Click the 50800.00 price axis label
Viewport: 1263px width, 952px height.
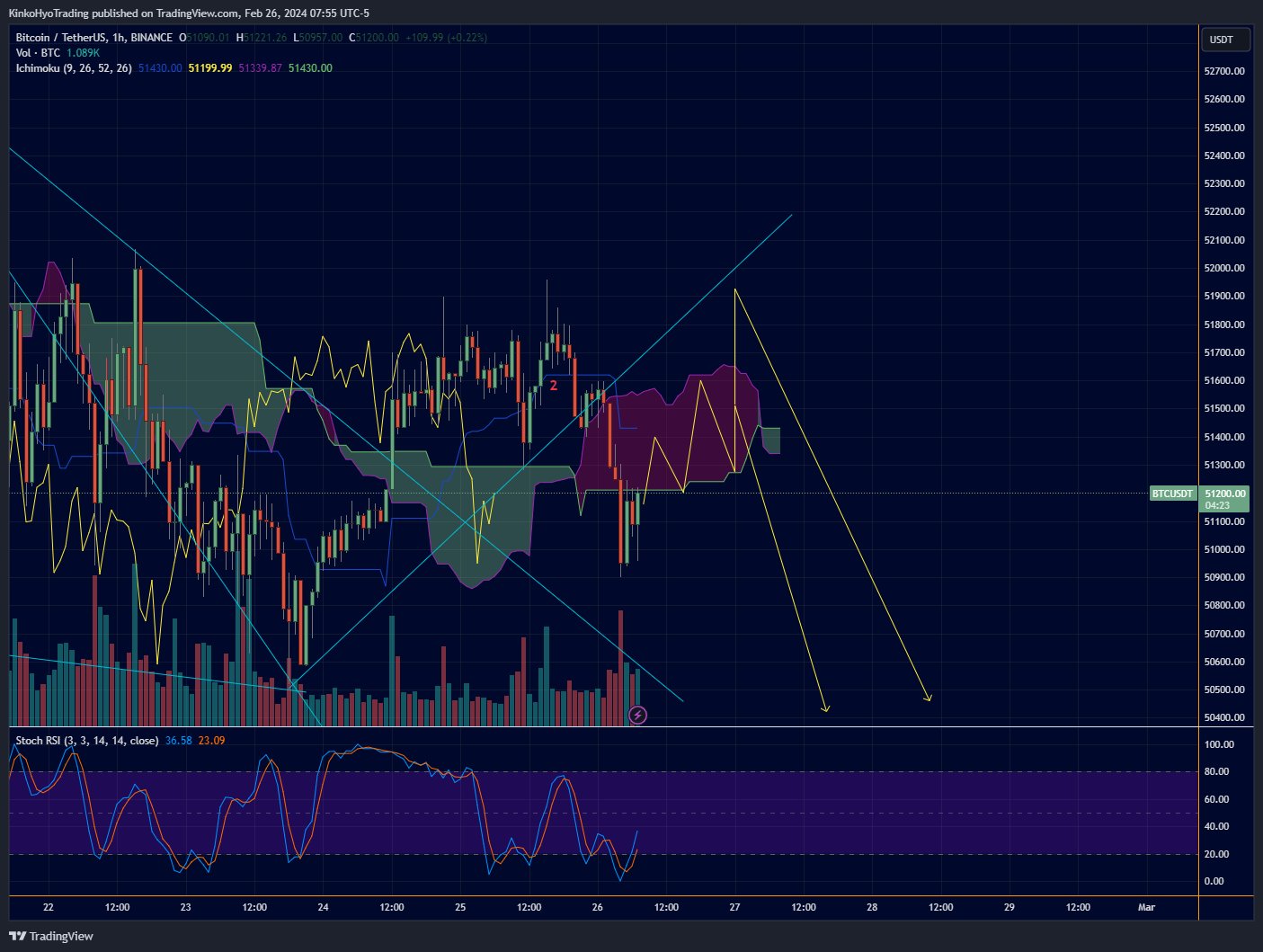(1224, 605)
